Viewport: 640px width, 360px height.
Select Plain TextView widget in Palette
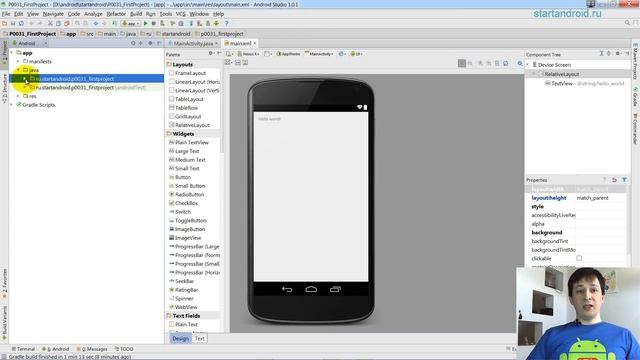(x=189, y=142)
